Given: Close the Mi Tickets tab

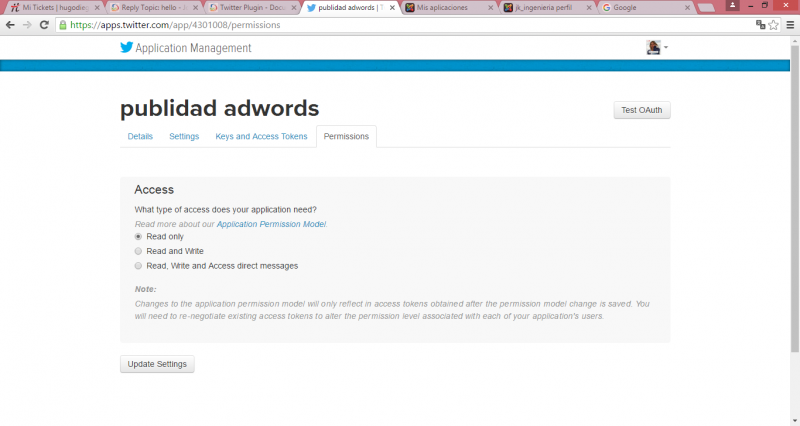Looking at the screenshot, I should [97, 8].
